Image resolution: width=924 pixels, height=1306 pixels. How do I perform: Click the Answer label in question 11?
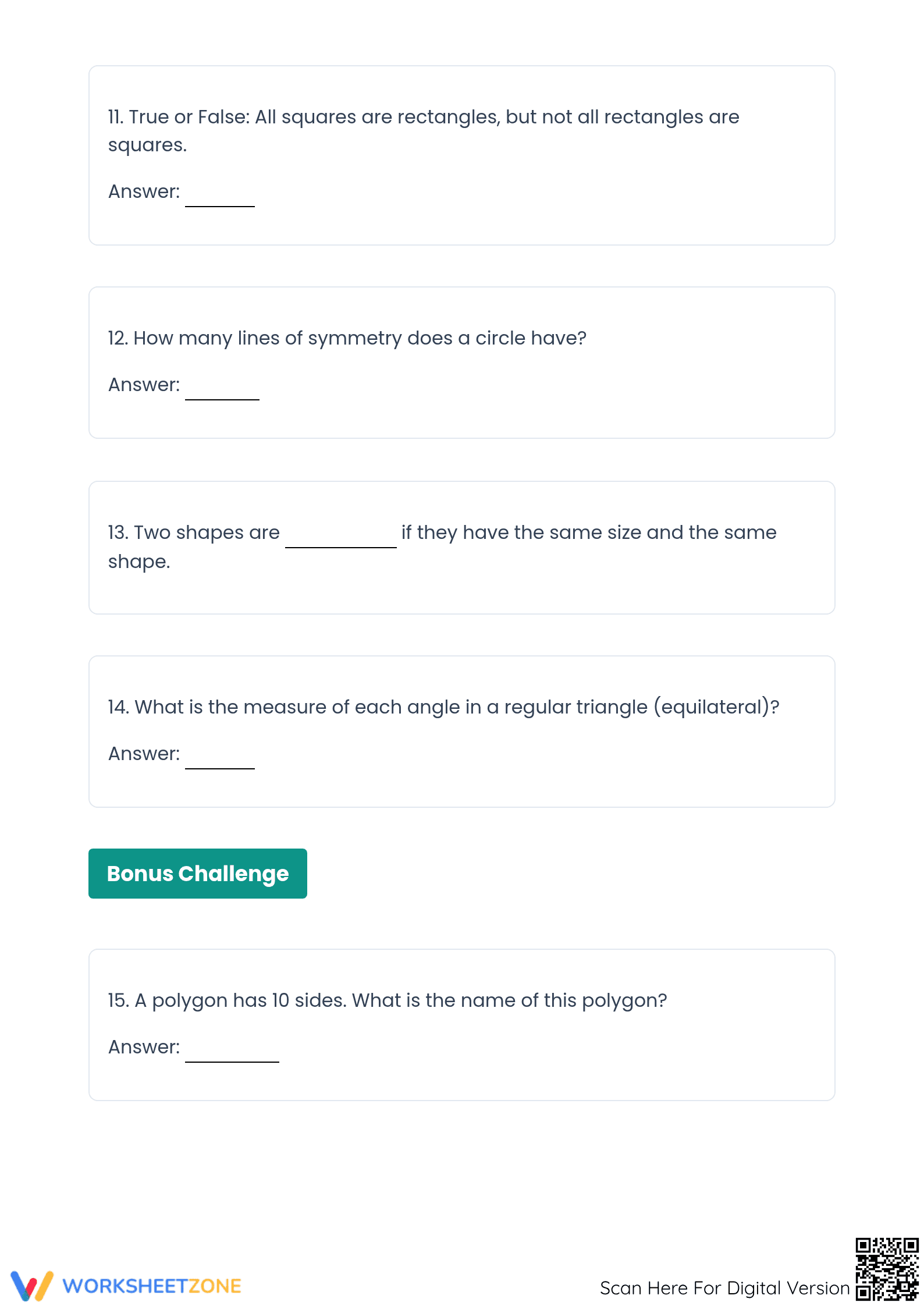click(144, 191)
